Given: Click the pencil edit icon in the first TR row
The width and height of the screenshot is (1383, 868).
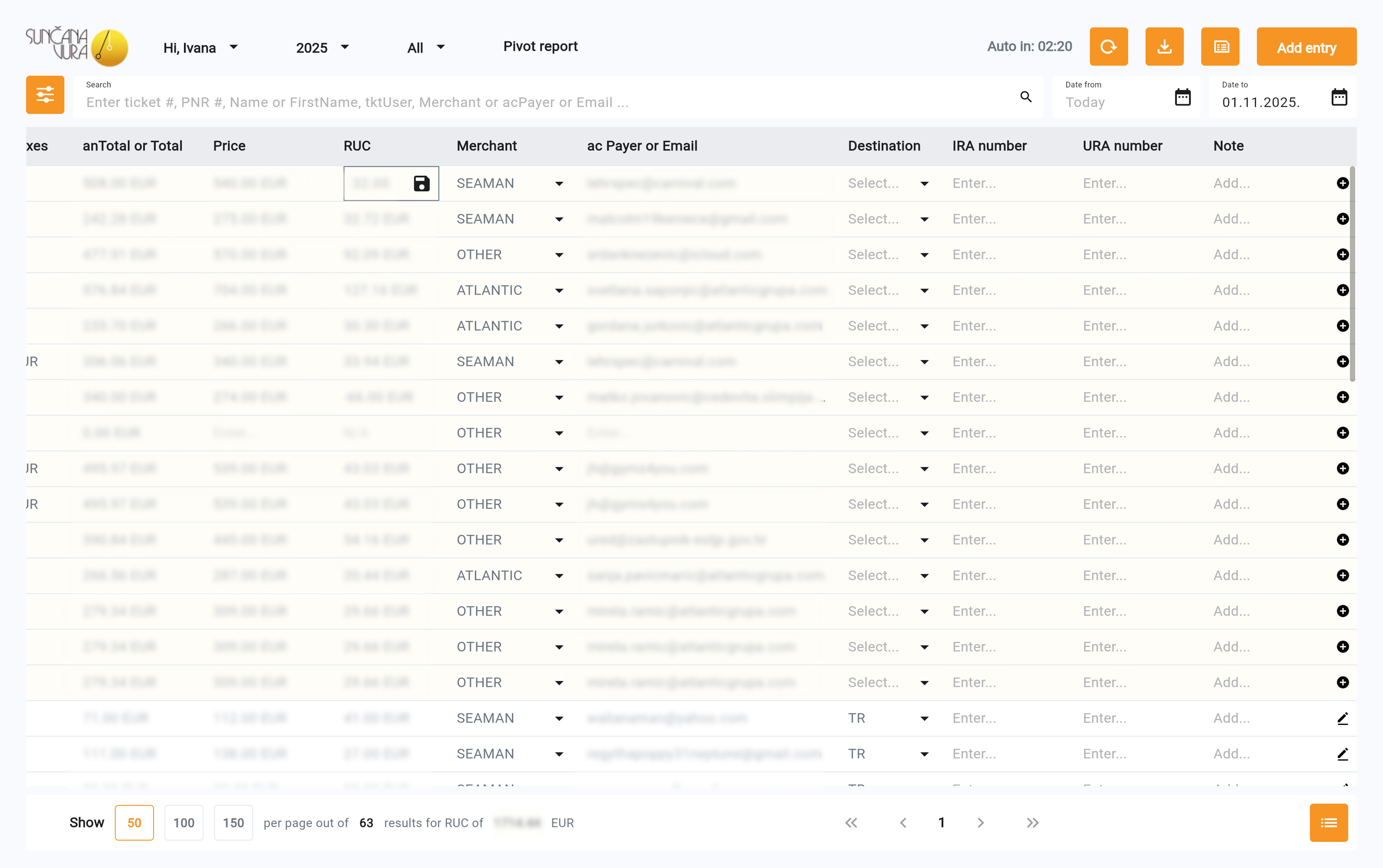Looking at the screenshot, I should click(x=1342, y=718).
